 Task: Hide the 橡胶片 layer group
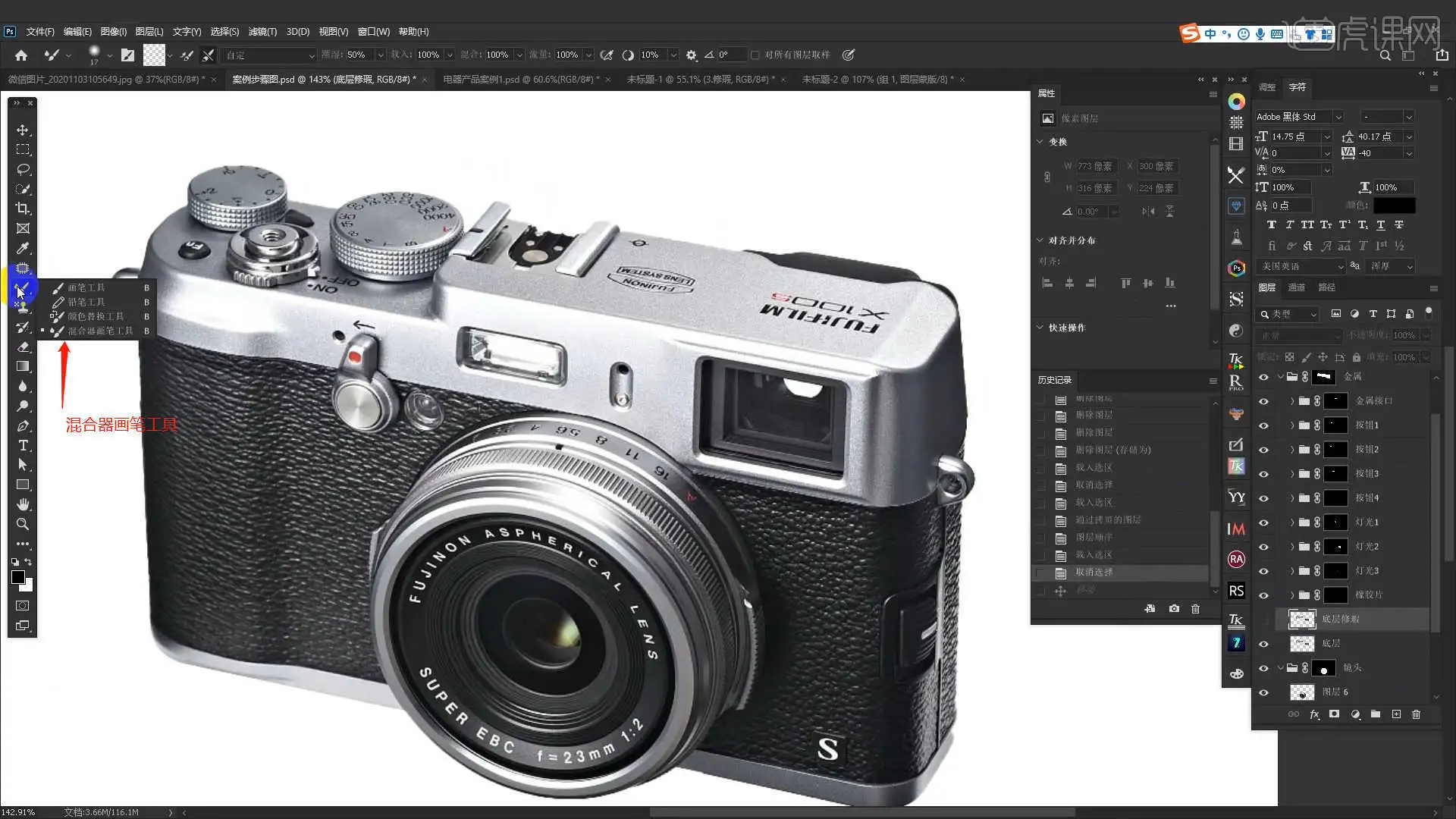(1263, 595)
